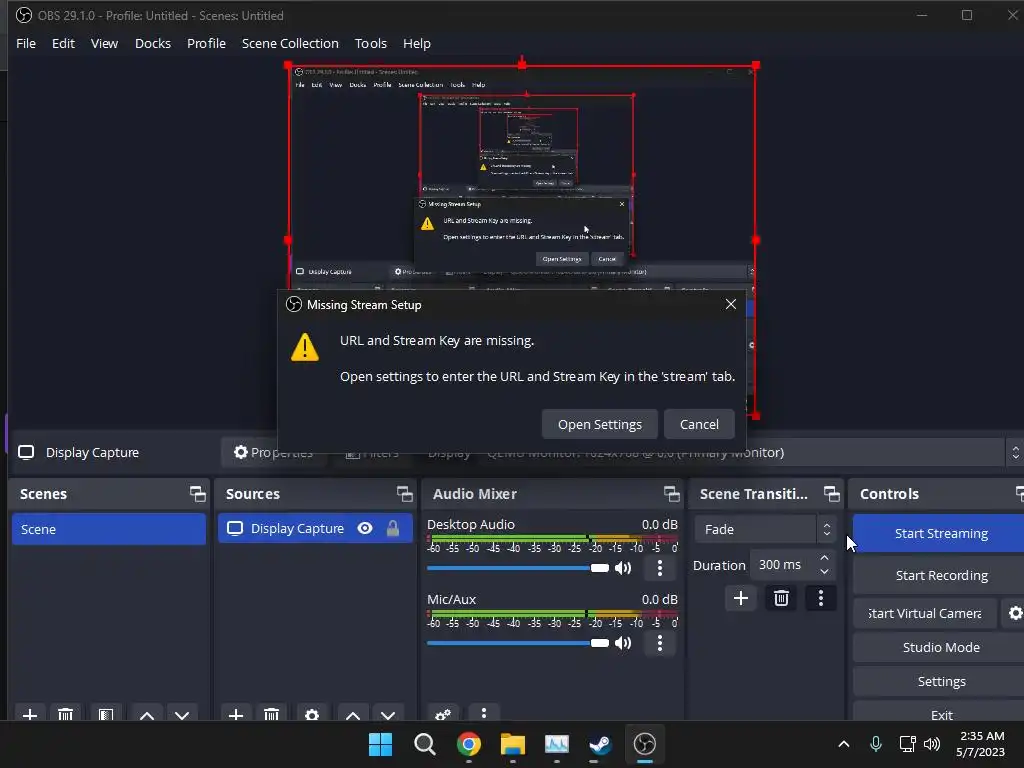This screenshot has height=768, width=1024.
Task: Remove selected source with trash icon
Action: pos(272,714)
